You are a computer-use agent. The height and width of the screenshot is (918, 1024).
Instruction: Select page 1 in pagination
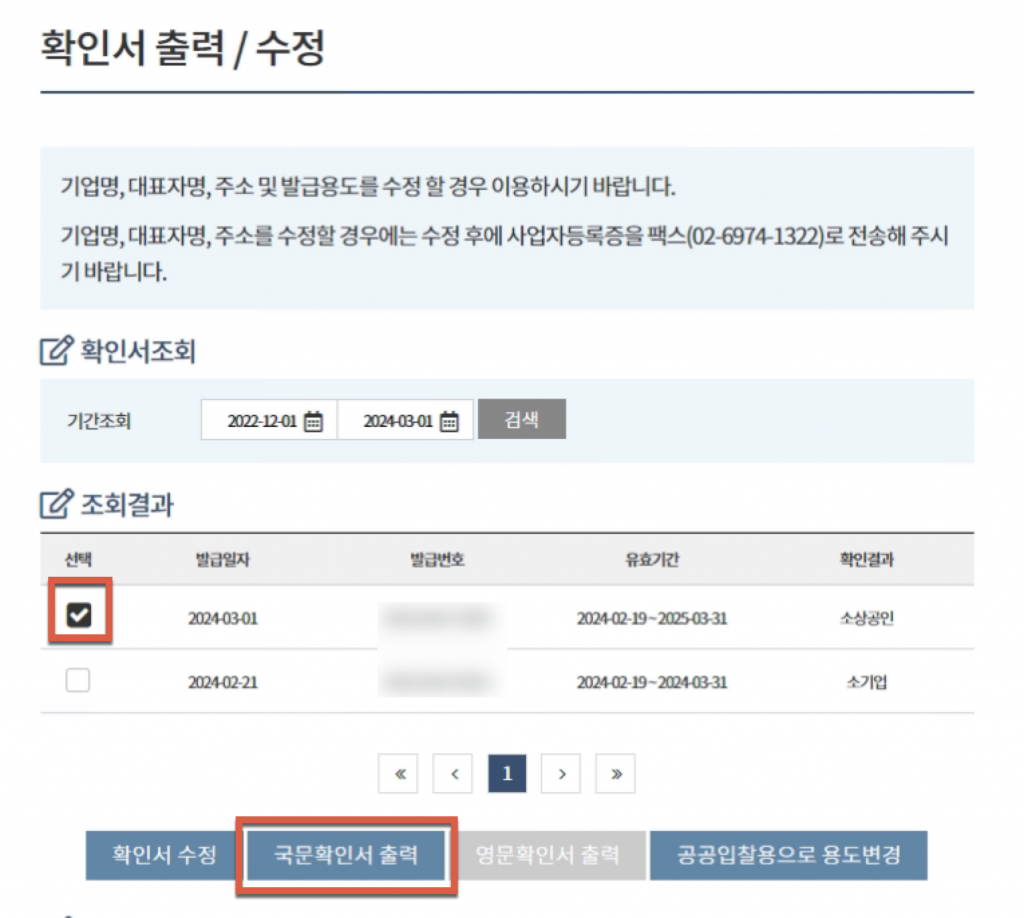[507, 773]
